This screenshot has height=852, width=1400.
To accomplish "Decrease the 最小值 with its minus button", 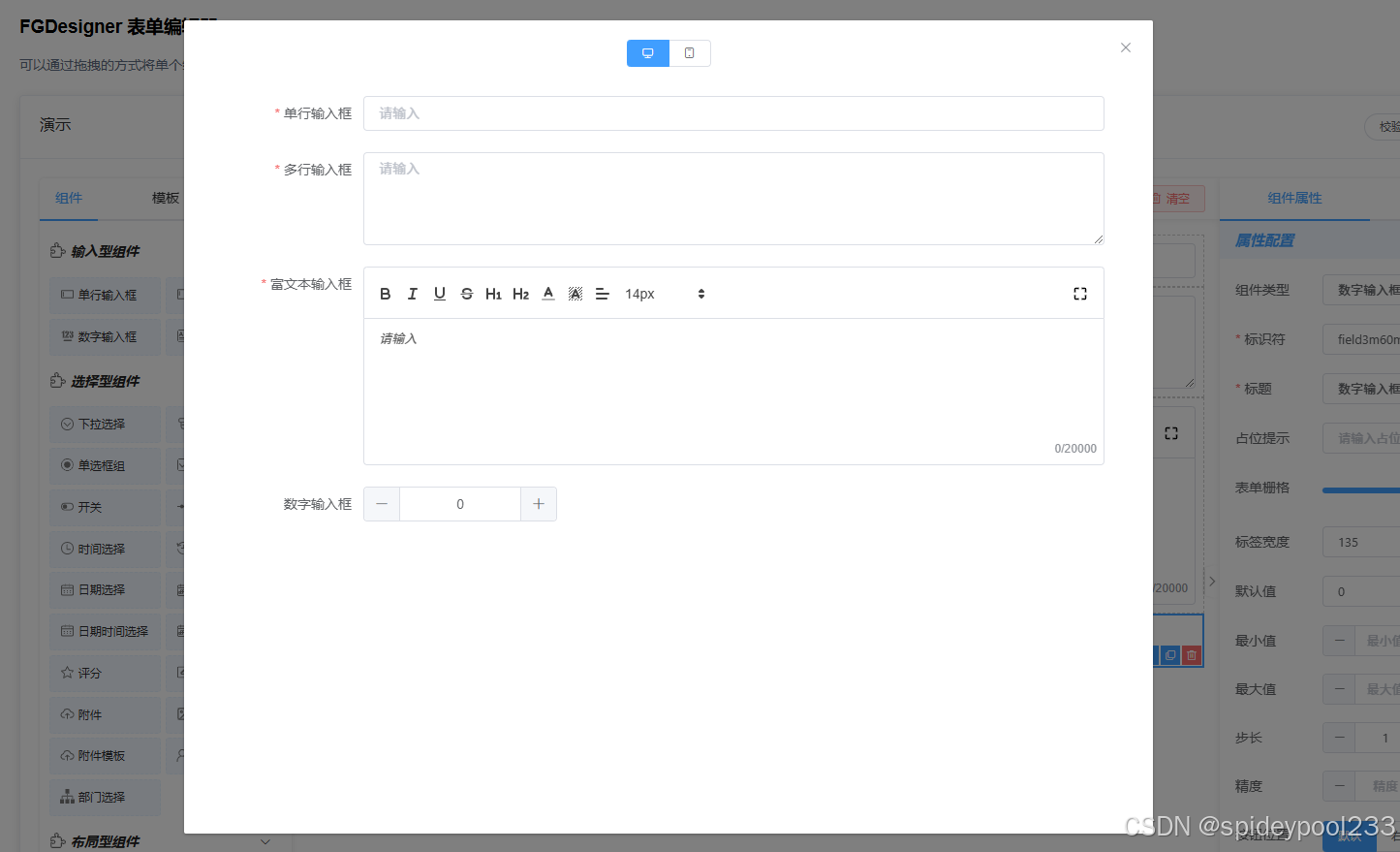I will pyautogui.click(x=1340, y=641).
